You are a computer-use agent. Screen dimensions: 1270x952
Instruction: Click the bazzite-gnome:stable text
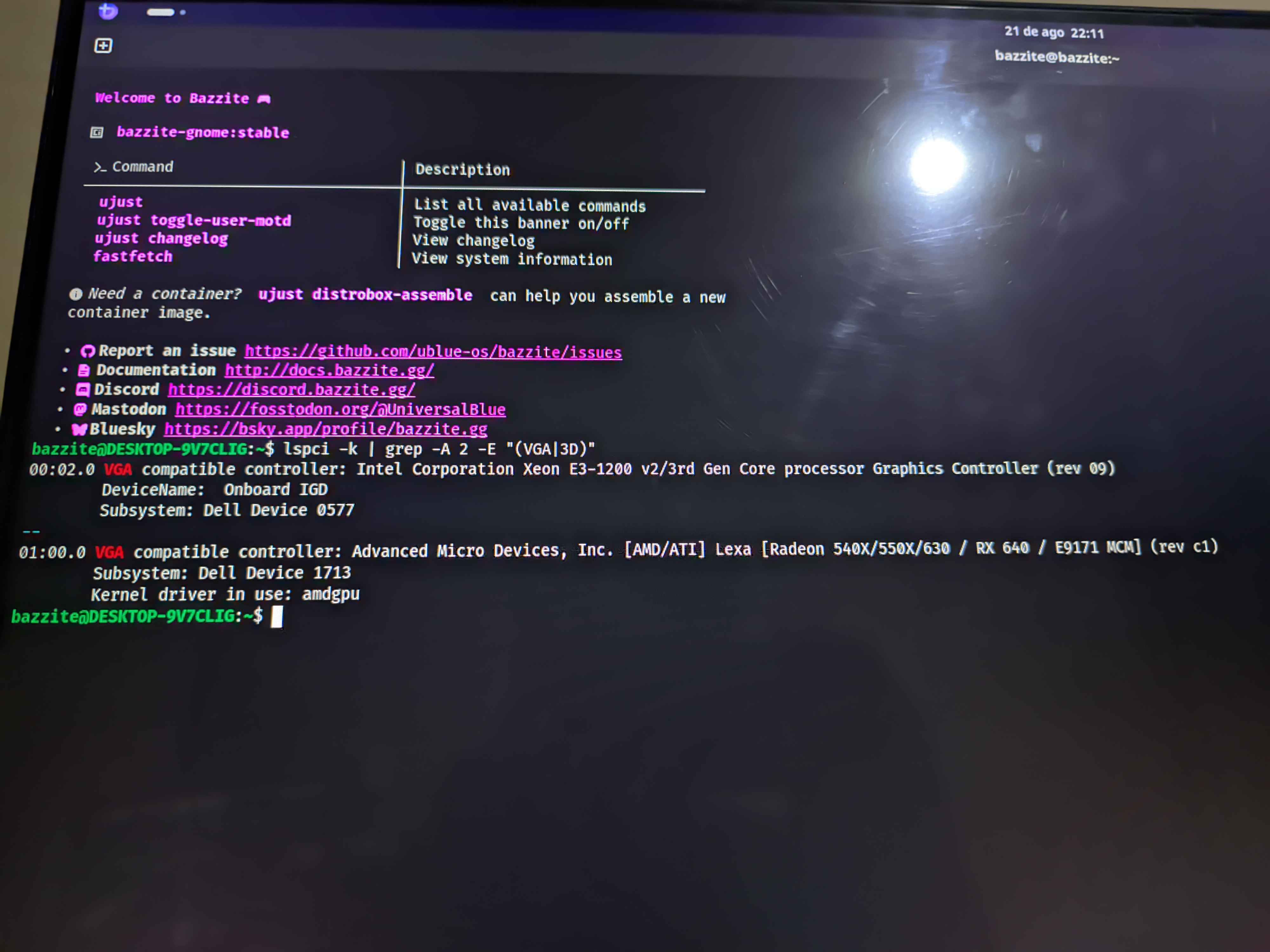203,133
